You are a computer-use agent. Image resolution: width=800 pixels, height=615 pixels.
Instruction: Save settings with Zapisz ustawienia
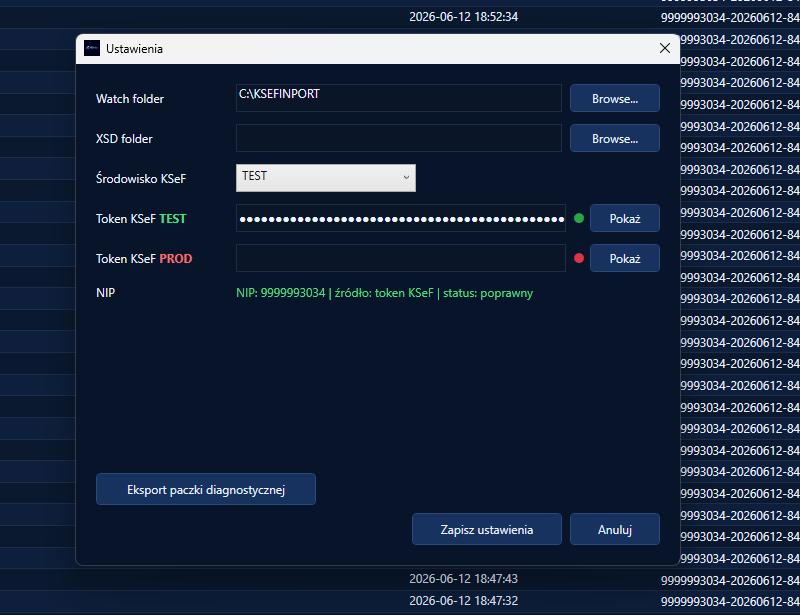[x=487, y=529]
